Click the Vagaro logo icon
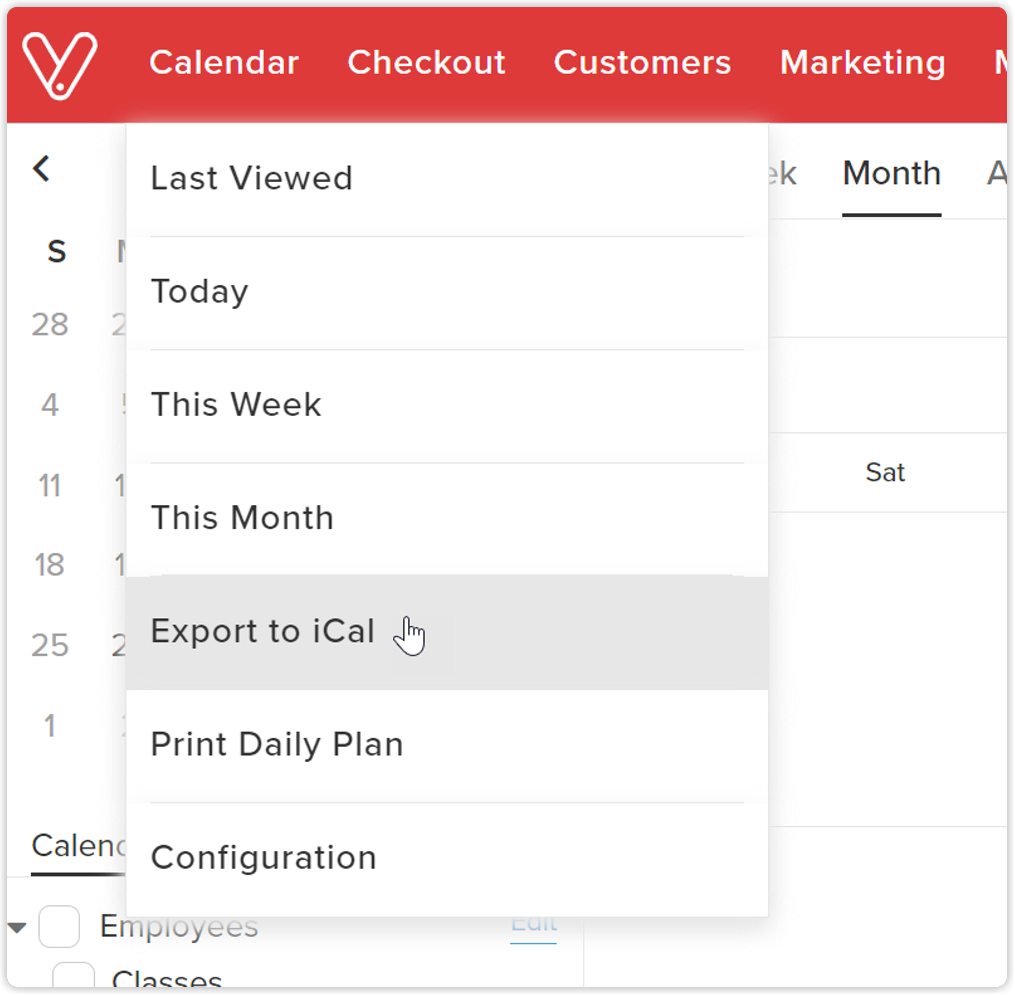This screenshot has width=1015, height=995. click(x=60, y=64)
